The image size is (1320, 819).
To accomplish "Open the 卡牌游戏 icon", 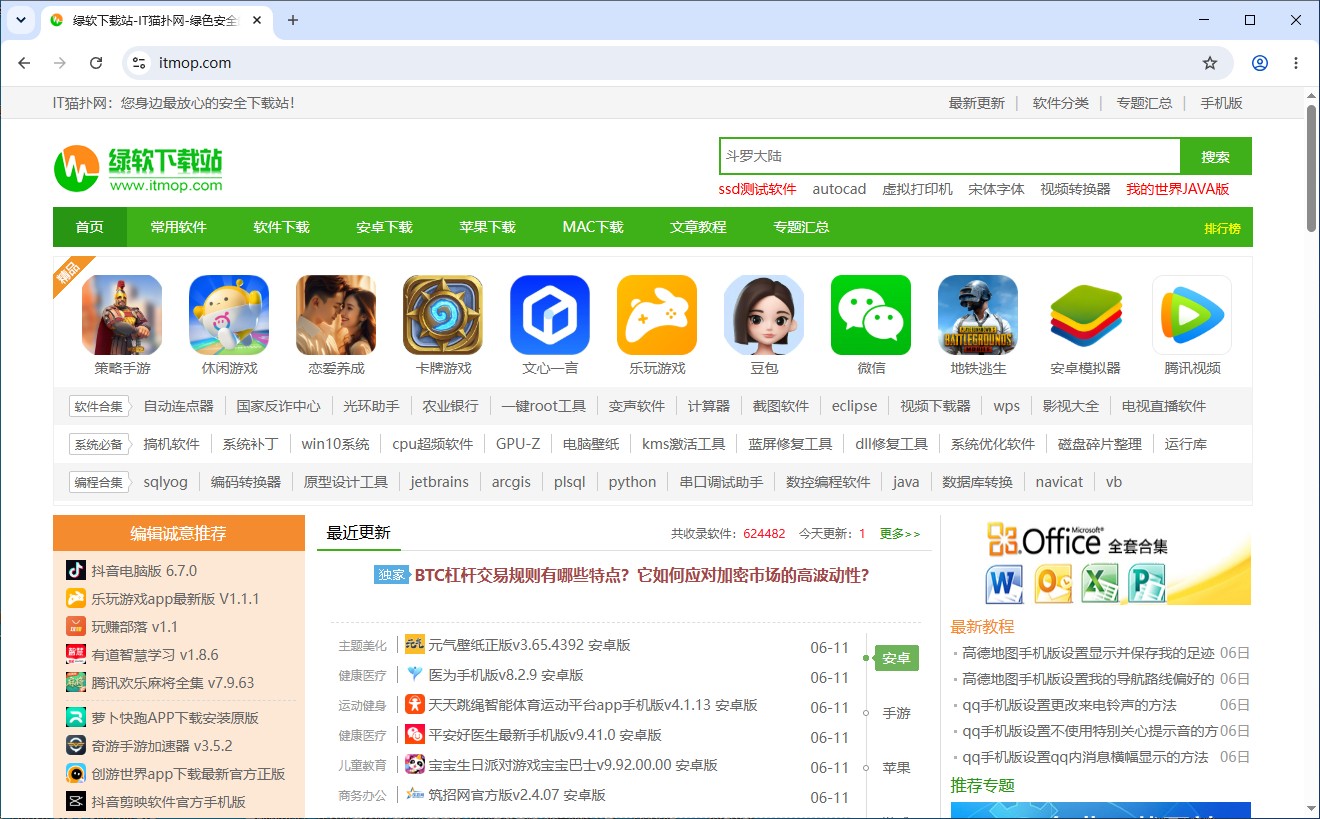I will tap(443, 315).
